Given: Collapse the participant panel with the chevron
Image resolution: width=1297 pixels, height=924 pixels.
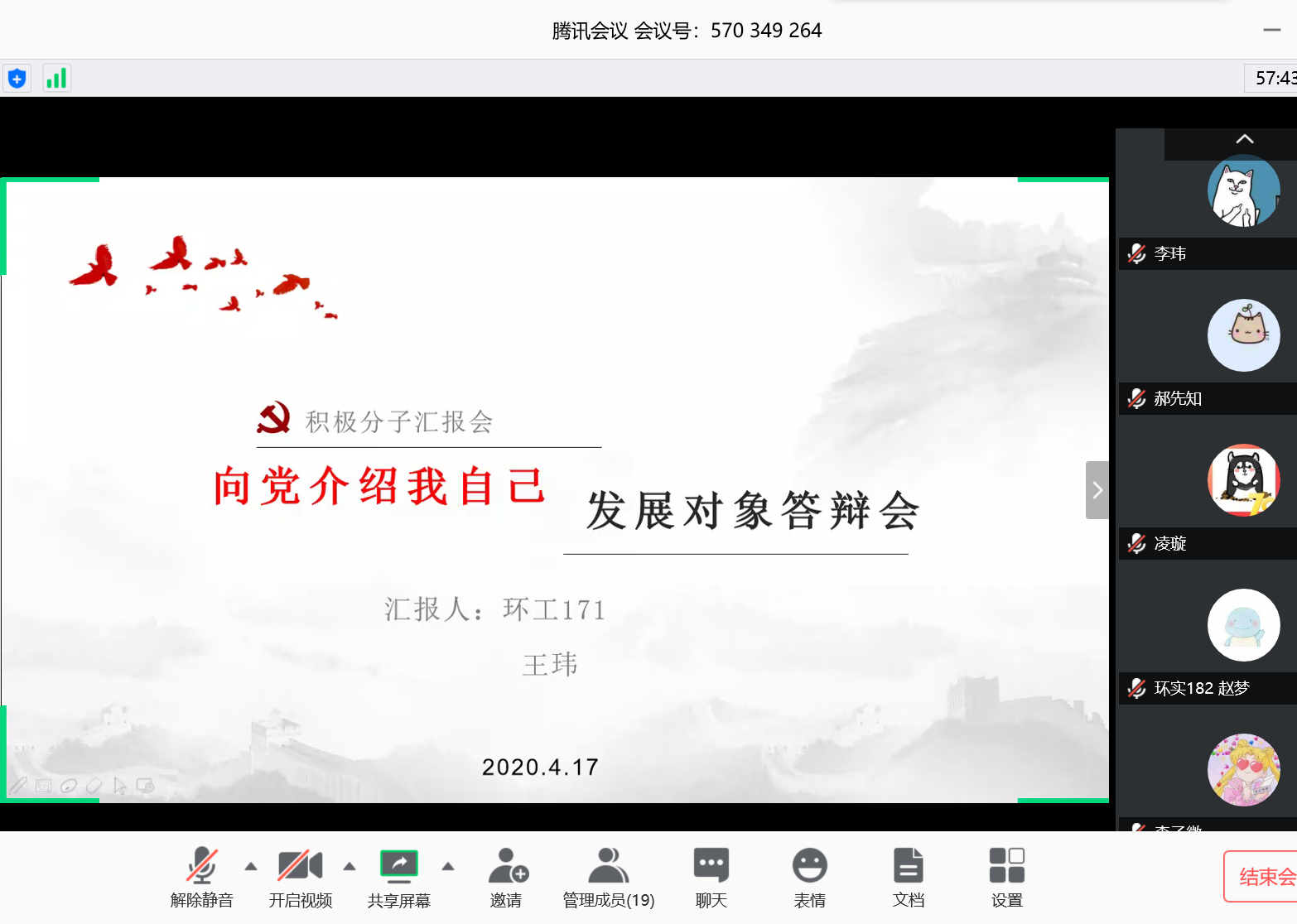Looking at the screenshot, I should click(x=1244, y=141).
